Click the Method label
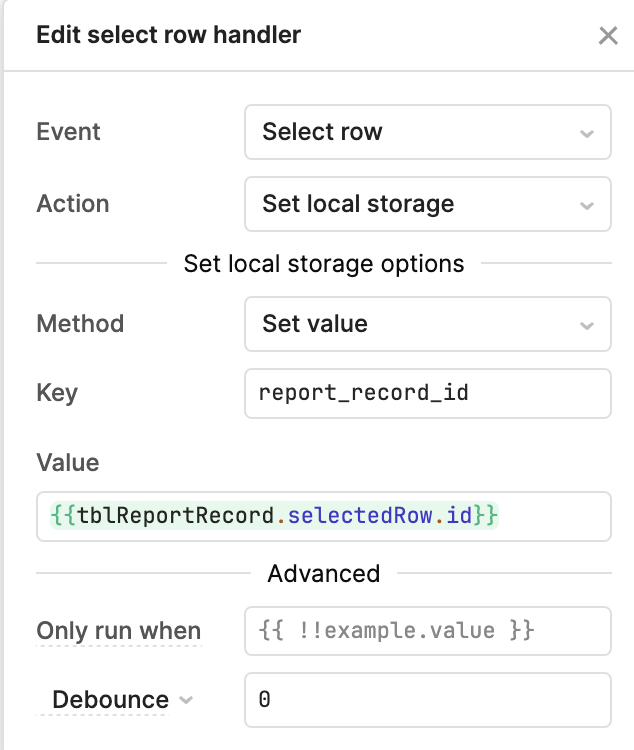Screen dimensions: 634x750 (x=80, y=324)
